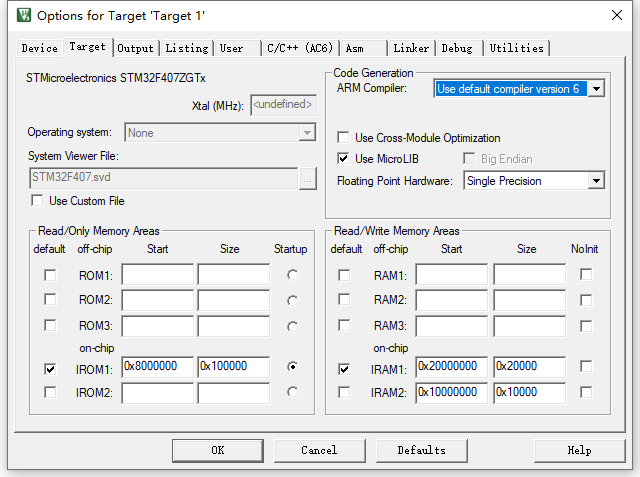Image resolution: width=640 pixels, height=477 pixels.
Task: Select the ROM1 Startup radio button
Action: tap(291, 275)
